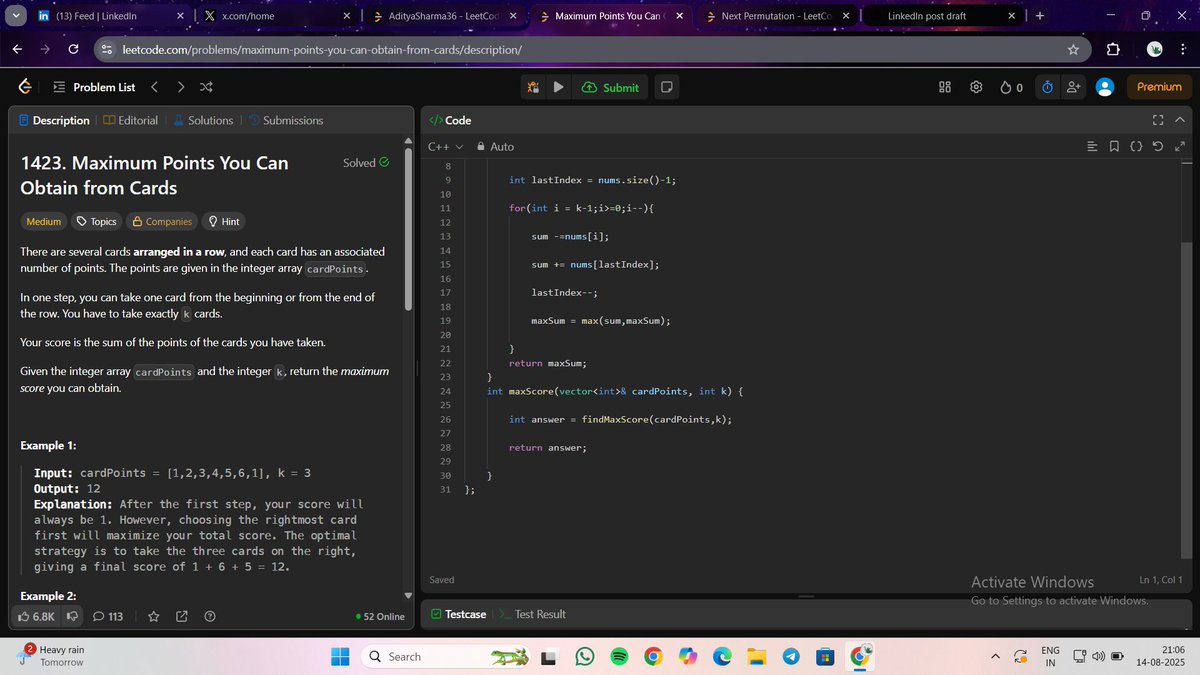Image resolution: width=1200 pixels, height=675 pixels.
Task: Open LeetCode settings gear icon
Action: click(x=976, y=87)
